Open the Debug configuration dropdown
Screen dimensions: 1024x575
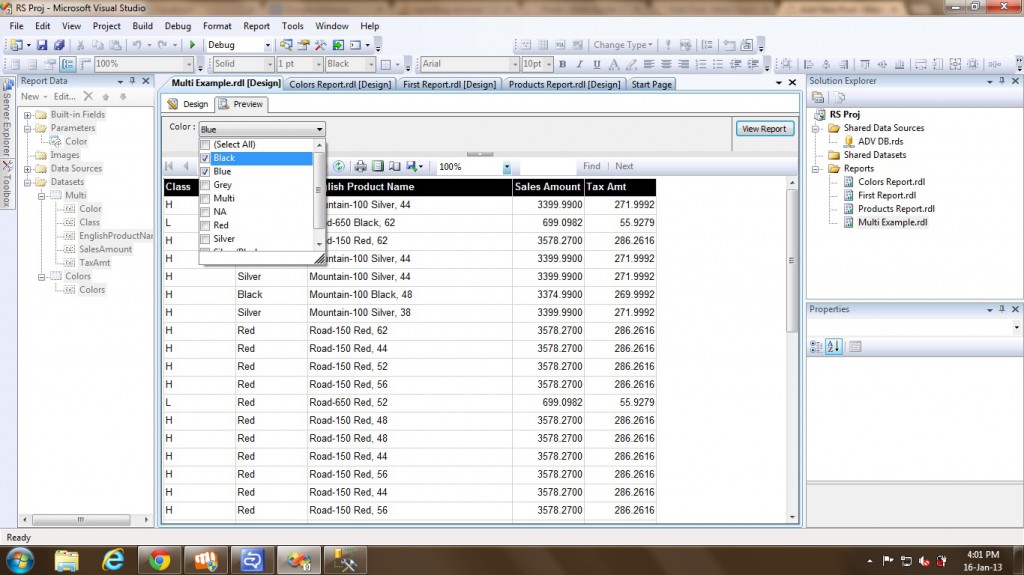point(267,45)
